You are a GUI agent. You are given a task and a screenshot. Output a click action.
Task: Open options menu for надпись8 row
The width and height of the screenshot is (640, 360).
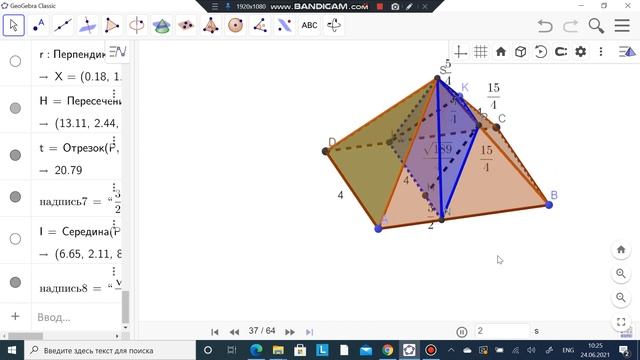114,271
